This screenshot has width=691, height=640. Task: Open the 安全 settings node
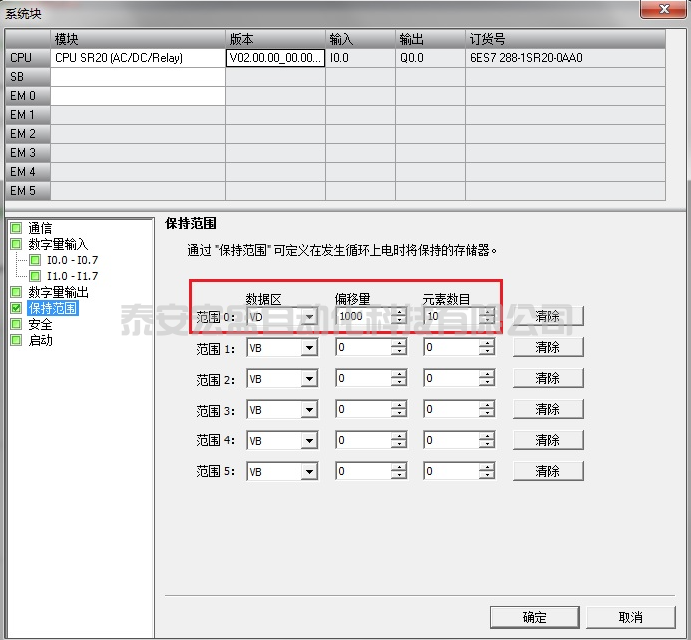click(x=40, y=325)
